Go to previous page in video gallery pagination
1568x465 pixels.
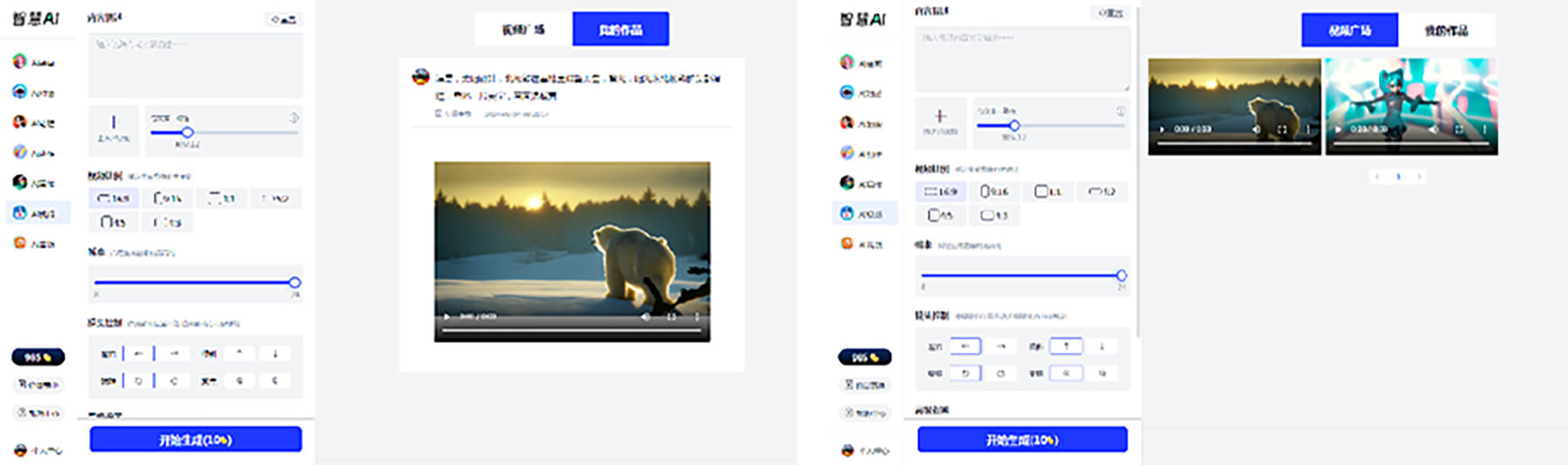coord(1377,177)
